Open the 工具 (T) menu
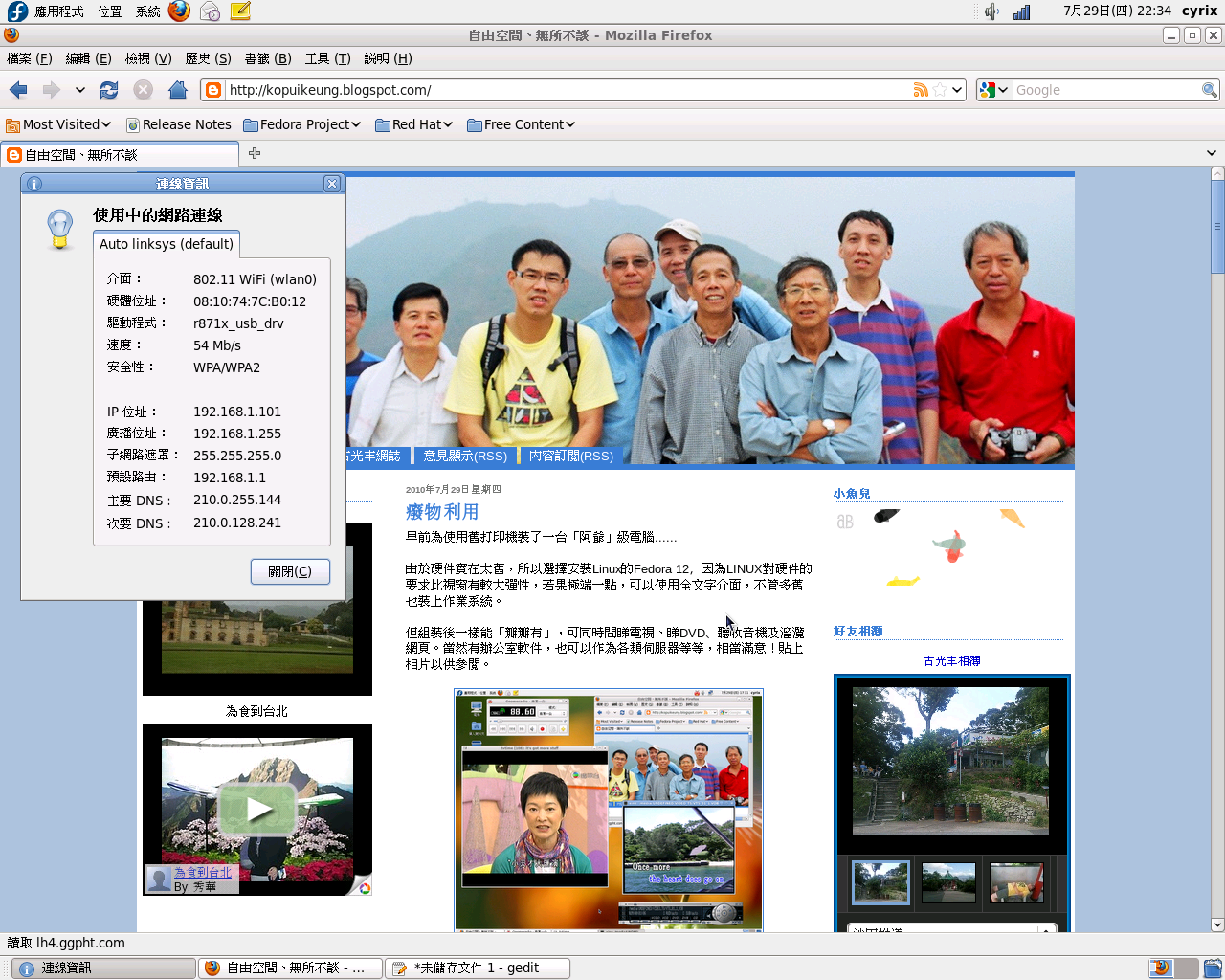This screenshot has width=1225, height=980. 327,58
